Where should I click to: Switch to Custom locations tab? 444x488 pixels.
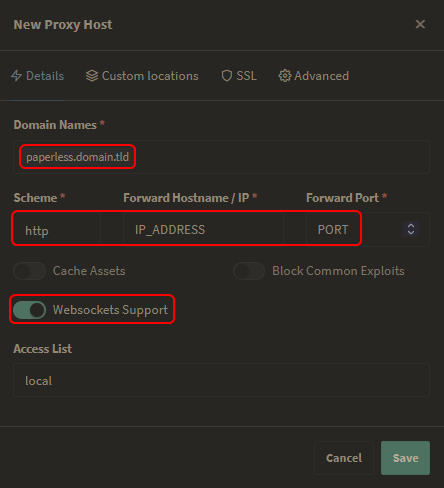click(142, 76)
